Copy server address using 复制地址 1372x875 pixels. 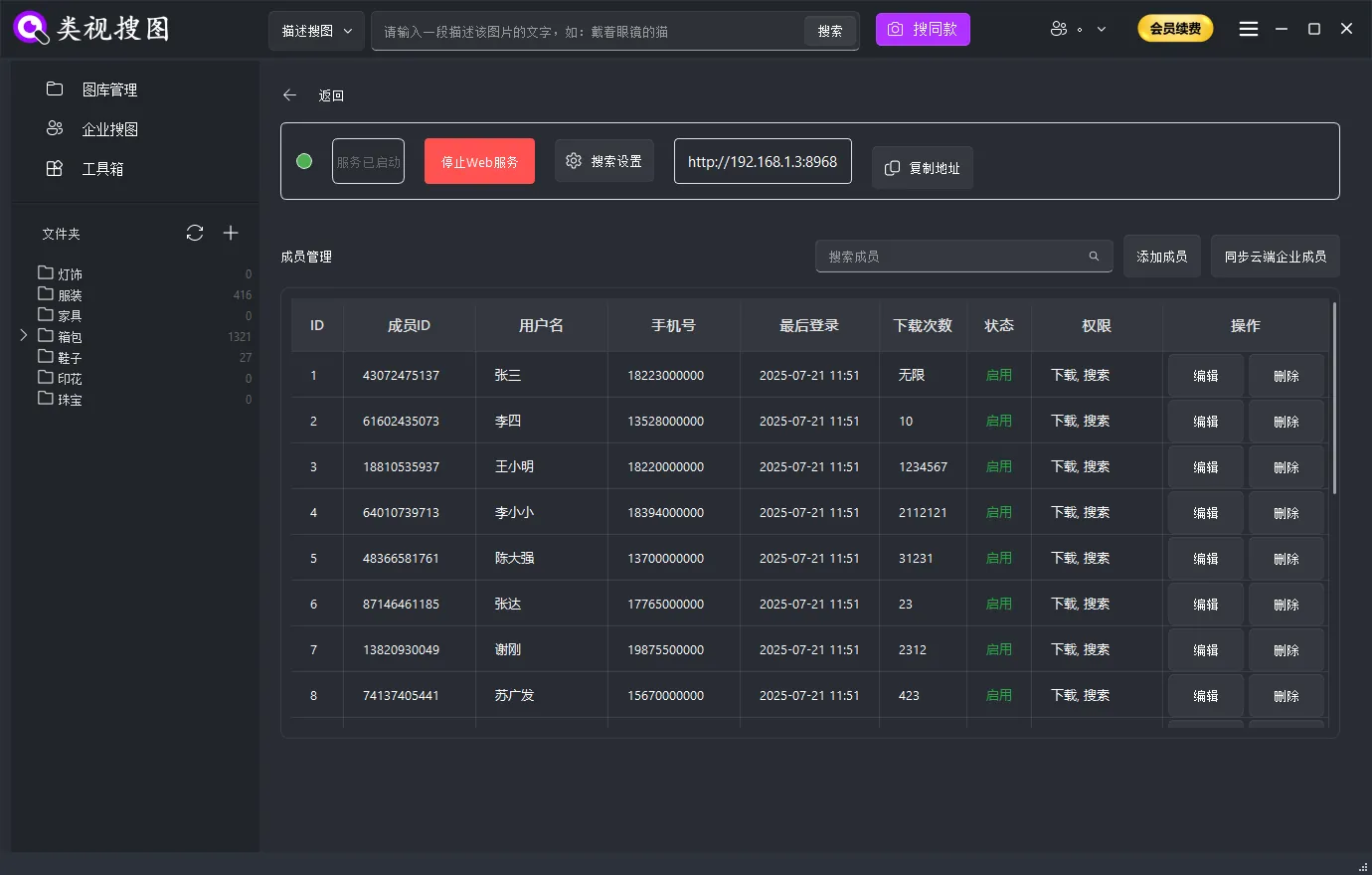(922, 167)
